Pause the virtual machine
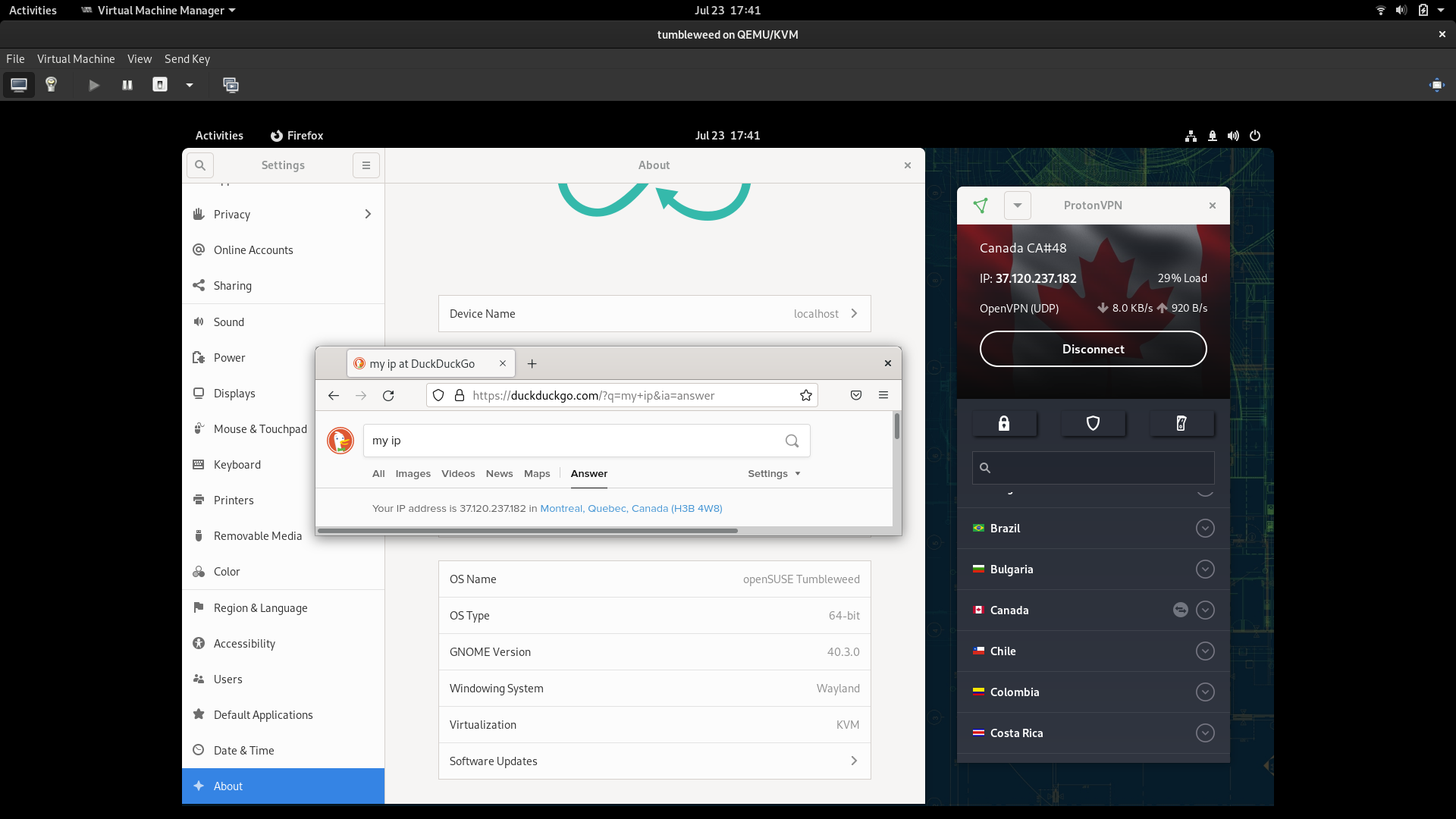Image resolution: width=1456 pixels, height=819 pixels. point(127,85)
